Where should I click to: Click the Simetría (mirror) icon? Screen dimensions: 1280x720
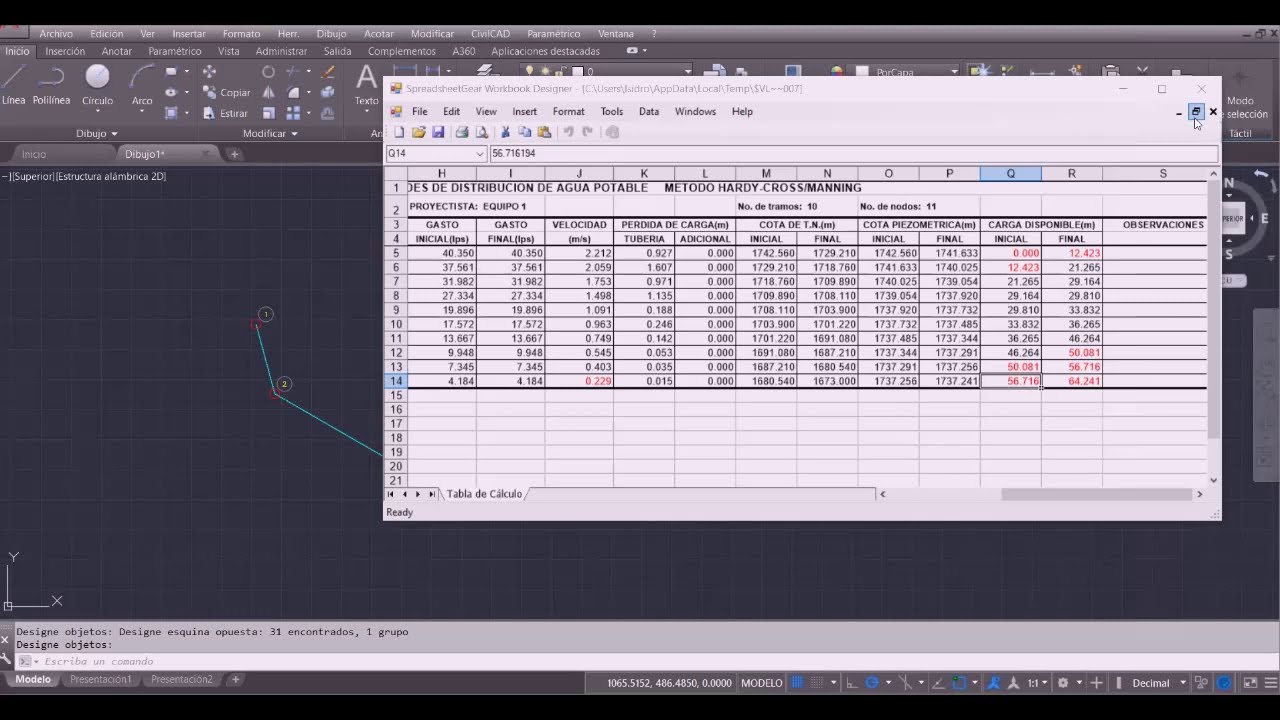[268, 92]
